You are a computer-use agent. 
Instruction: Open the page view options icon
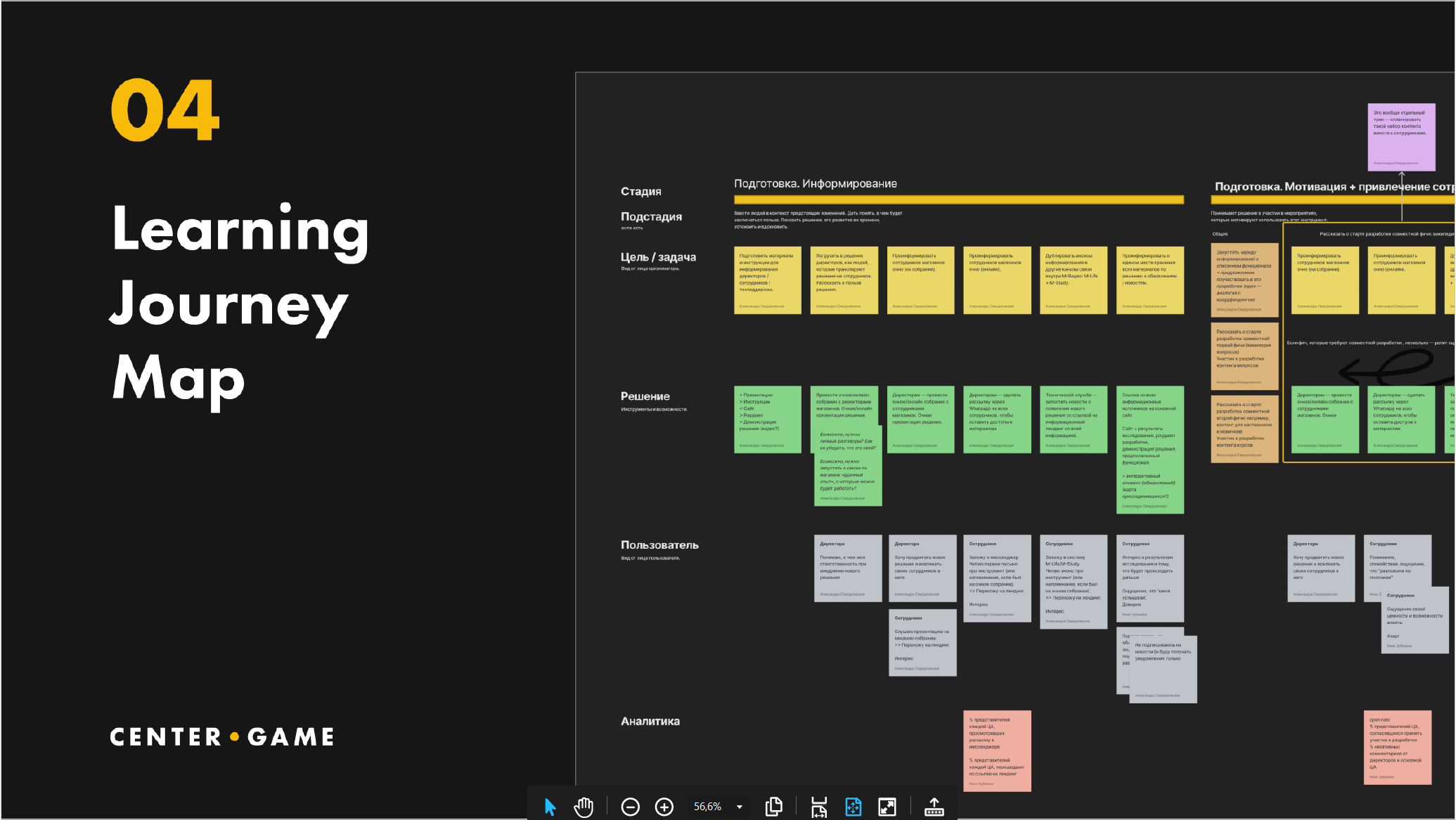pos(773,807)
